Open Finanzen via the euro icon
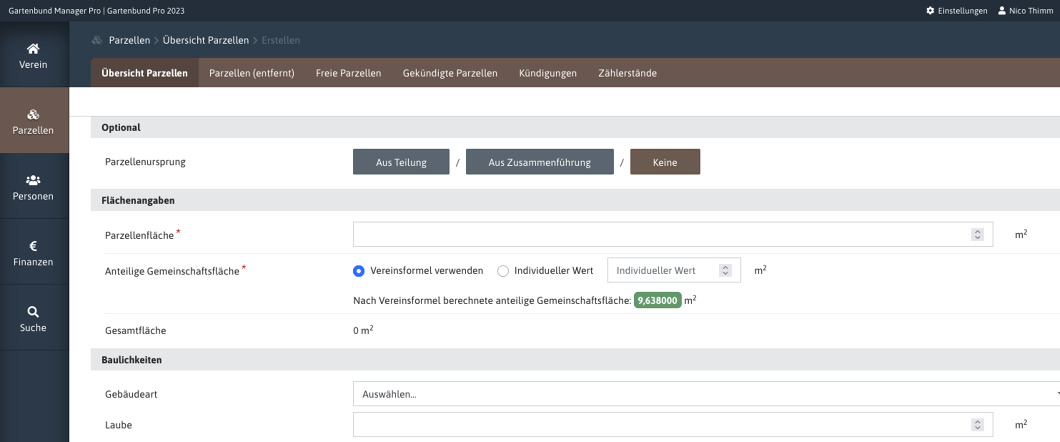The width and height of the screenshot is (1060, 442). 33,245
